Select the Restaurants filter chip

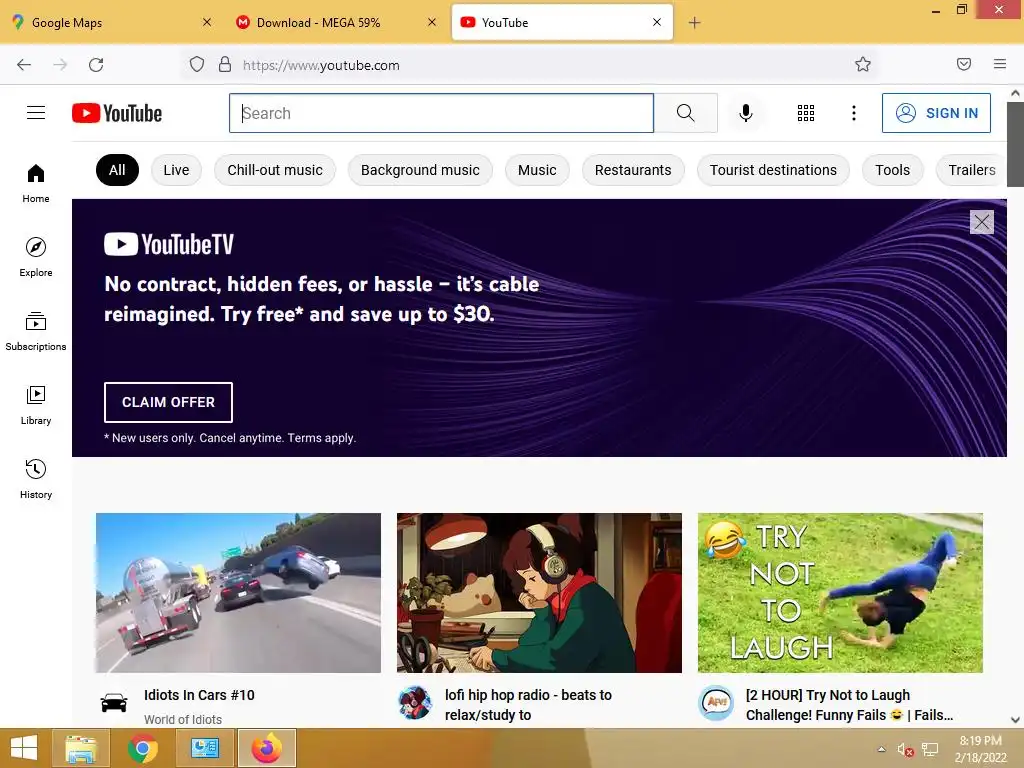[x=633, y=170]
